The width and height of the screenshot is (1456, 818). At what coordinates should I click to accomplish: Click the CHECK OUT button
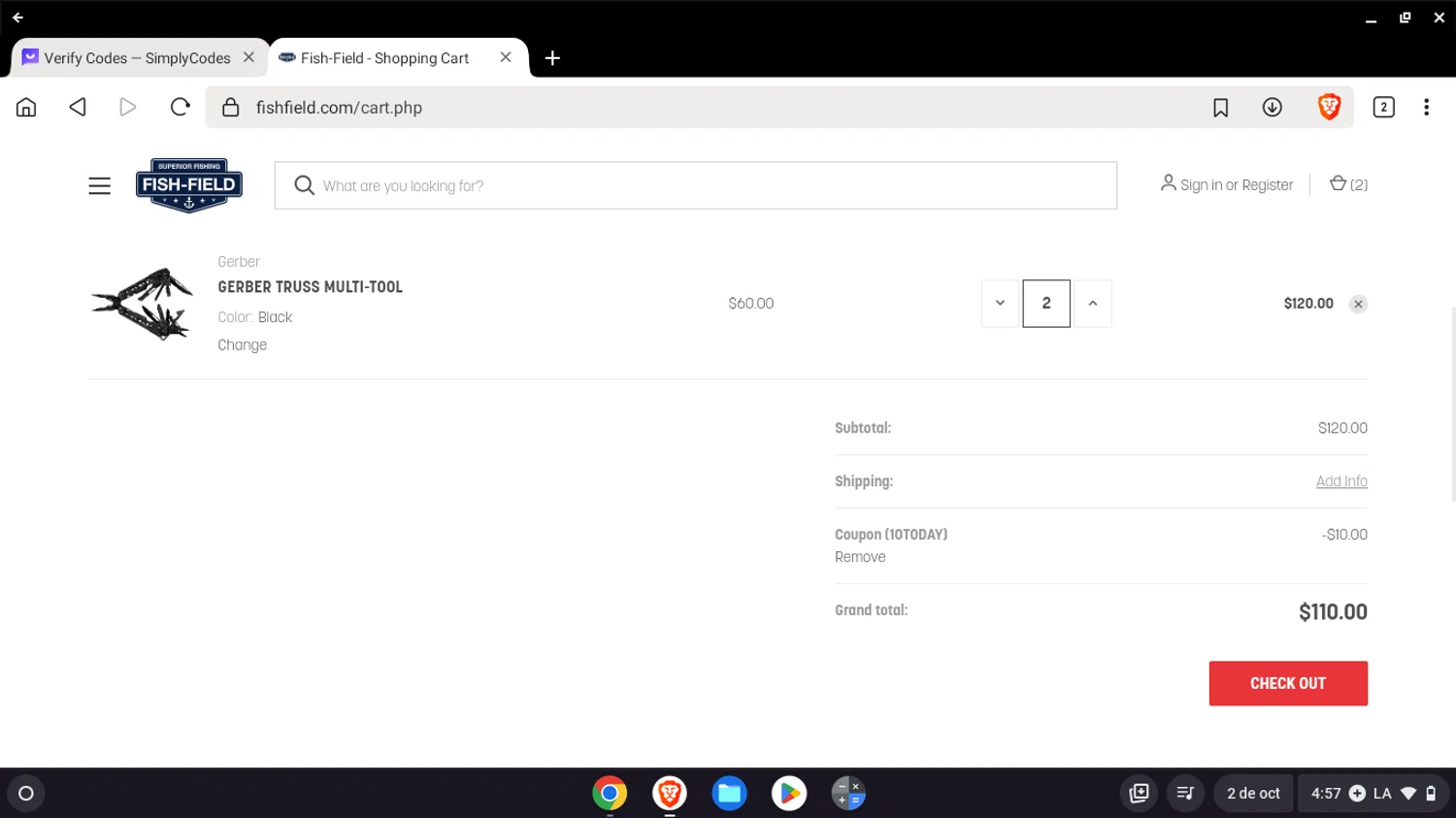click(x=1288, y=683)
